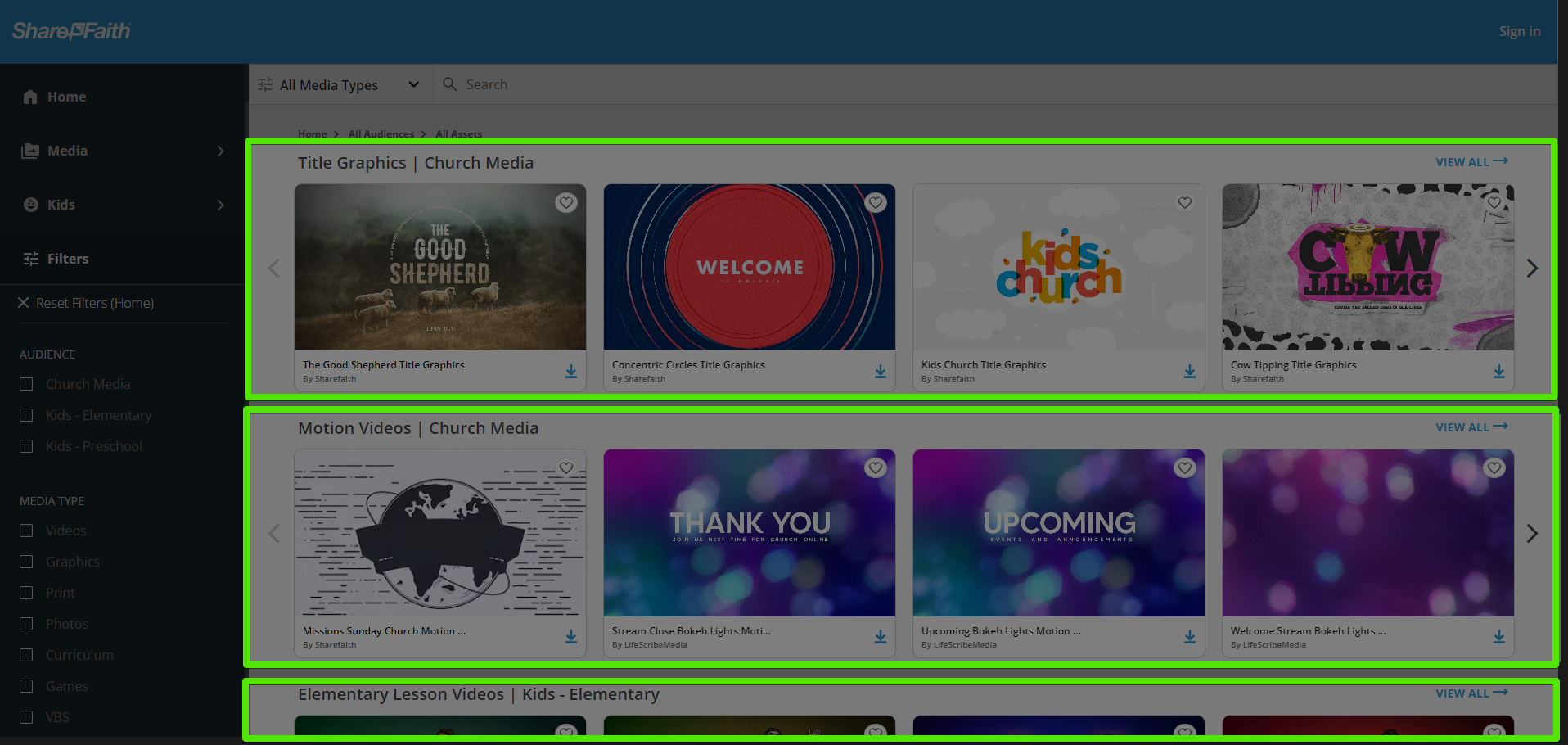Download Concentric Circles Title Graphics

tap(880, 372)
